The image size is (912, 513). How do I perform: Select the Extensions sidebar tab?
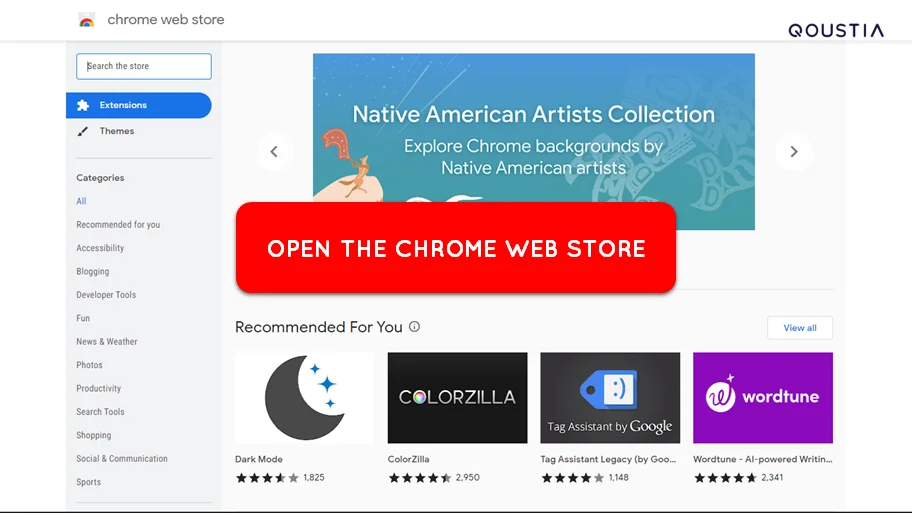point(139,105)
